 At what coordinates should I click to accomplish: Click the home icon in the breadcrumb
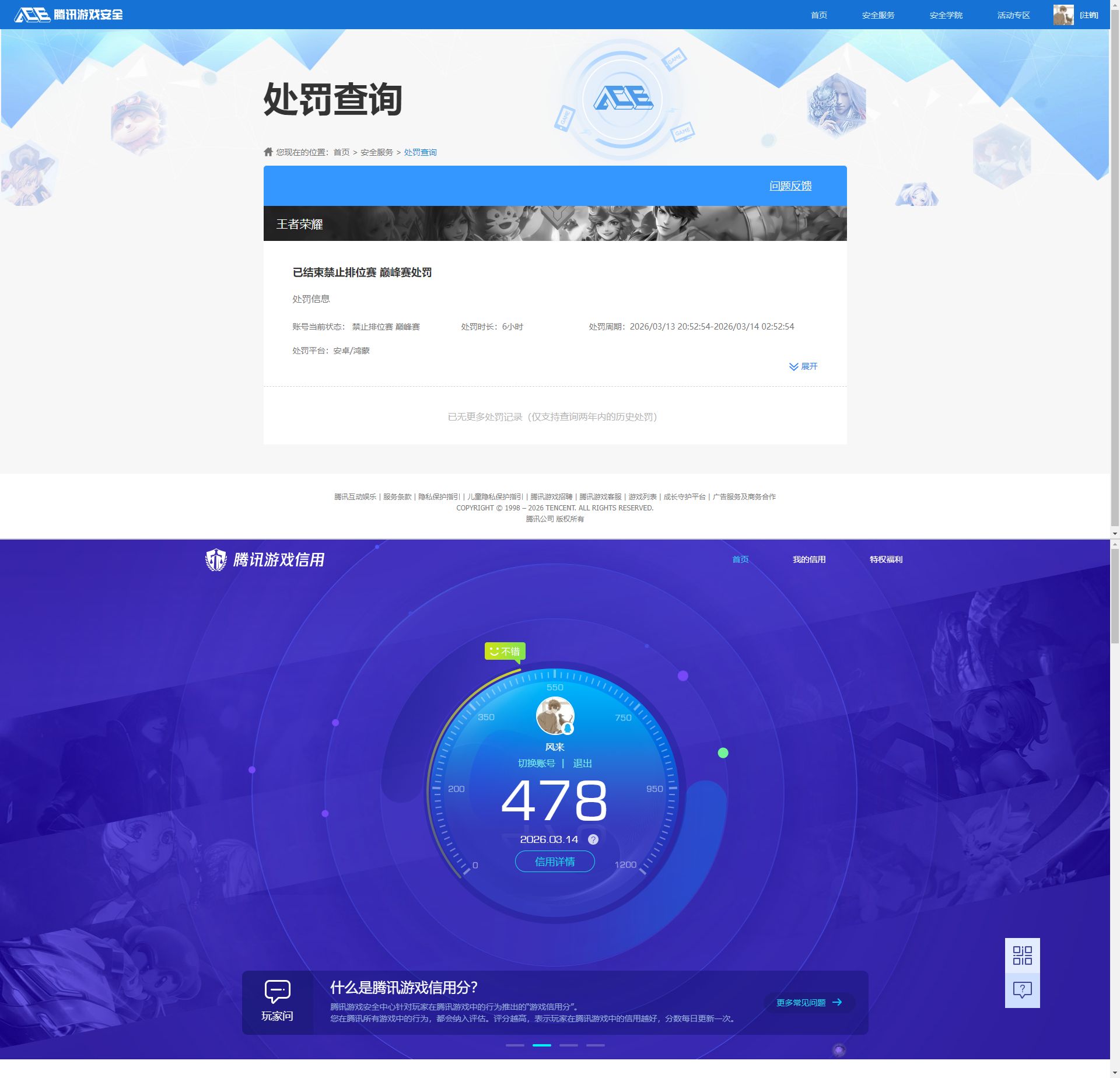[x=268, y=151]
